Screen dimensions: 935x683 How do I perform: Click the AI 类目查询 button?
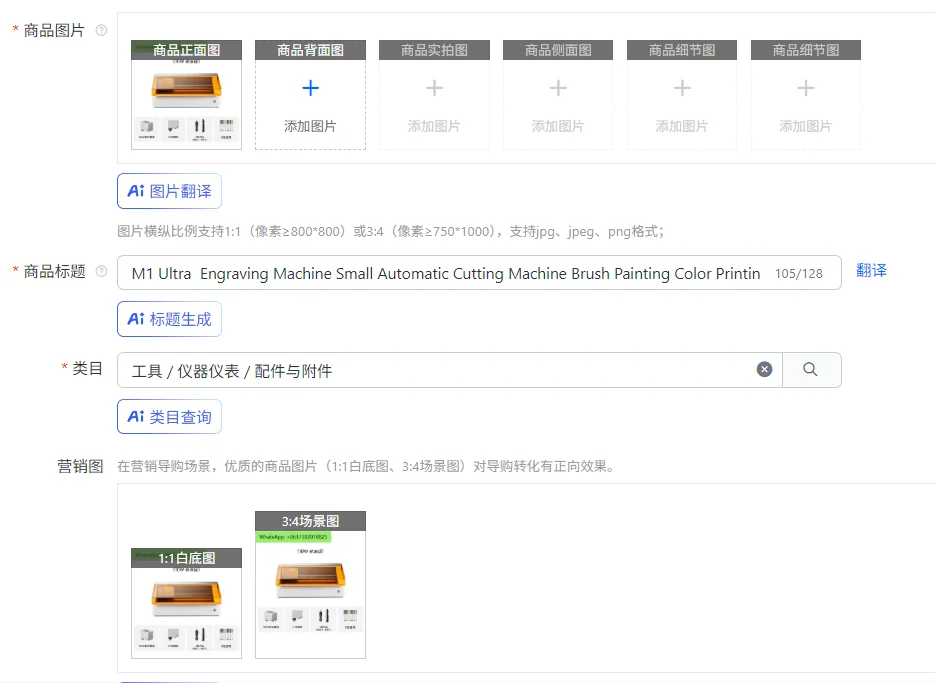click(169, 416)
